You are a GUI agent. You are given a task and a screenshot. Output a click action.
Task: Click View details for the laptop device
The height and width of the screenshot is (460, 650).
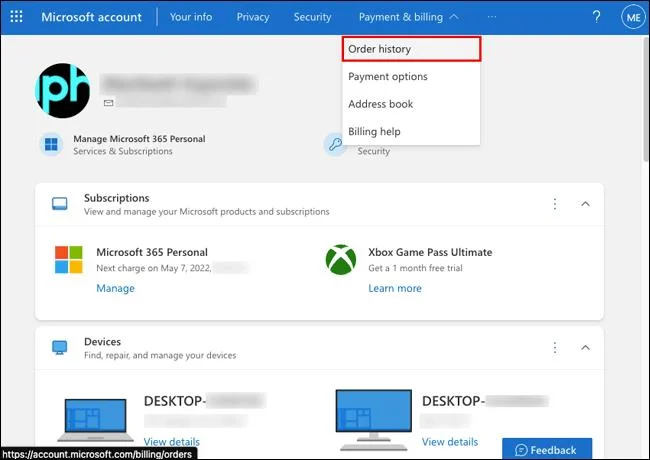[172, 442]
